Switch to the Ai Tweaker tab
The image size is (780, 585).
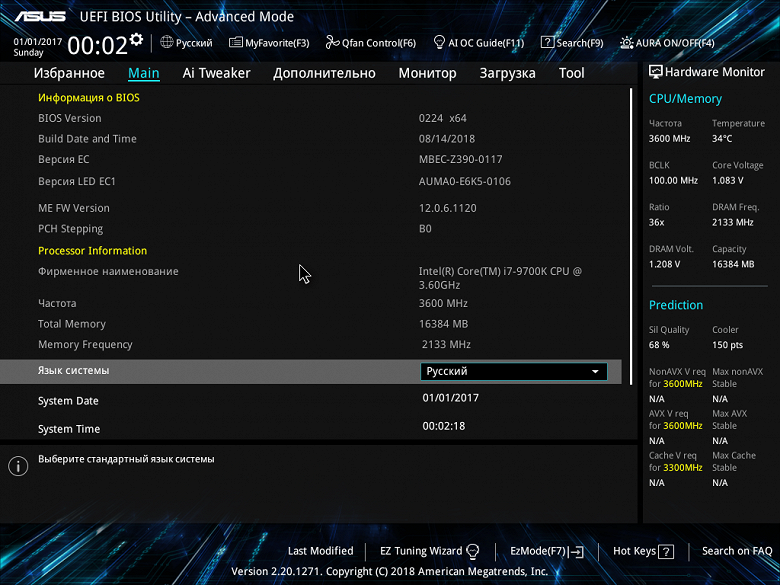tap(216, 73)
